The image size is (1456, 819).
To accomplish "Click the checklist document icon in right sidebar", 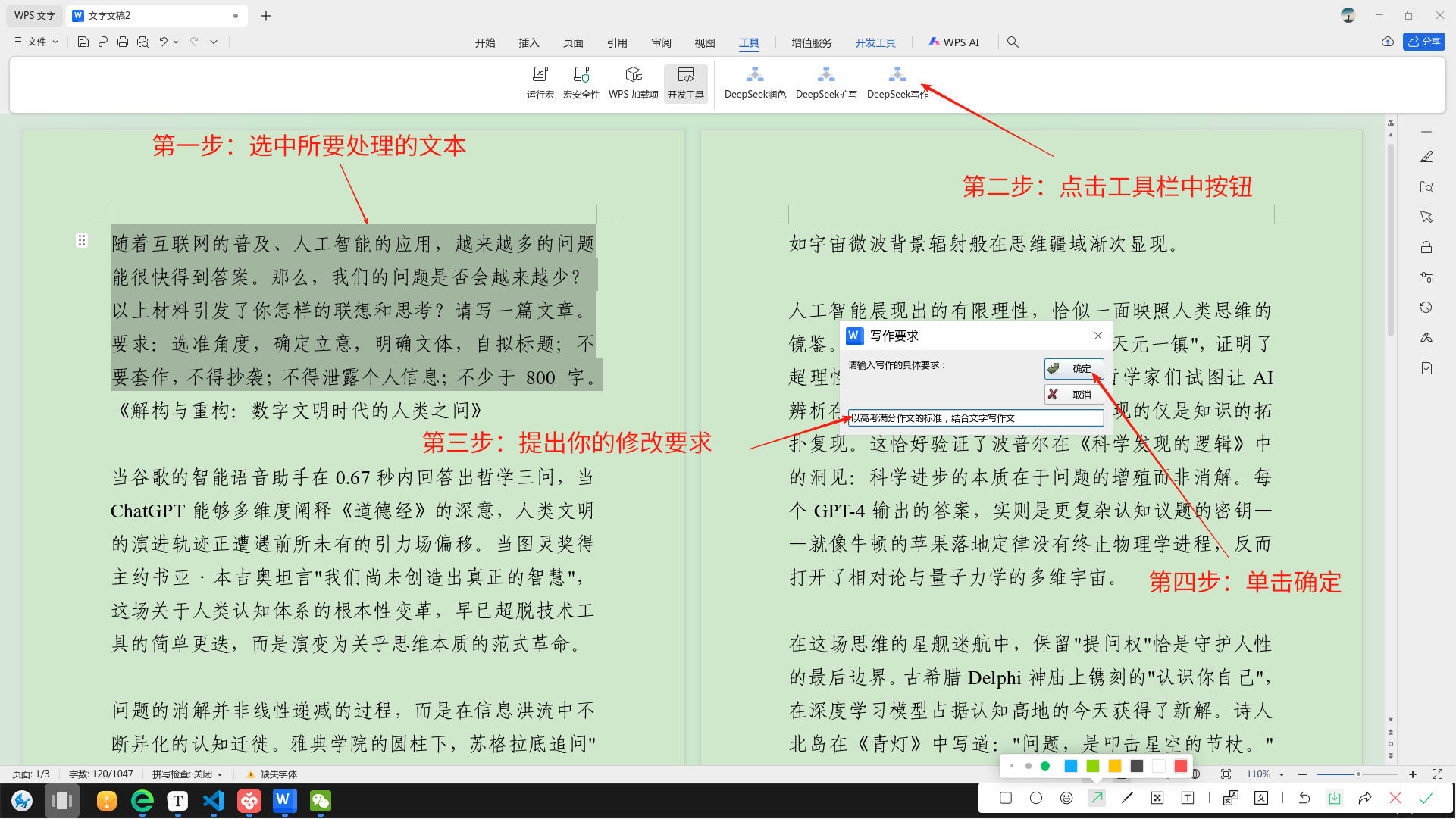I will pyautogui.click(x=1426, y=368).
